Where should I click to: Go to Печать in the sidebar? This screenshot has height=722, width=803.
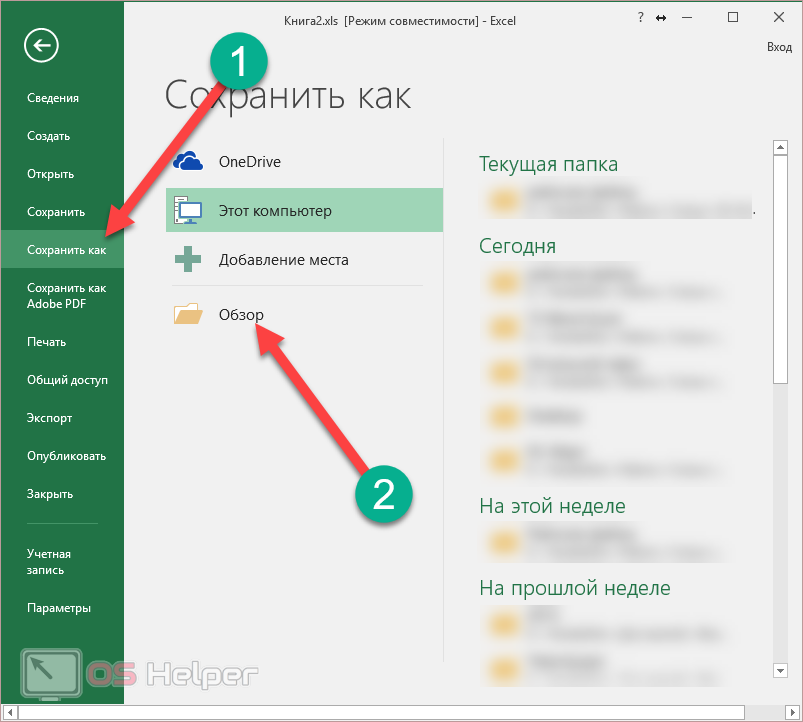pos(47,342)
